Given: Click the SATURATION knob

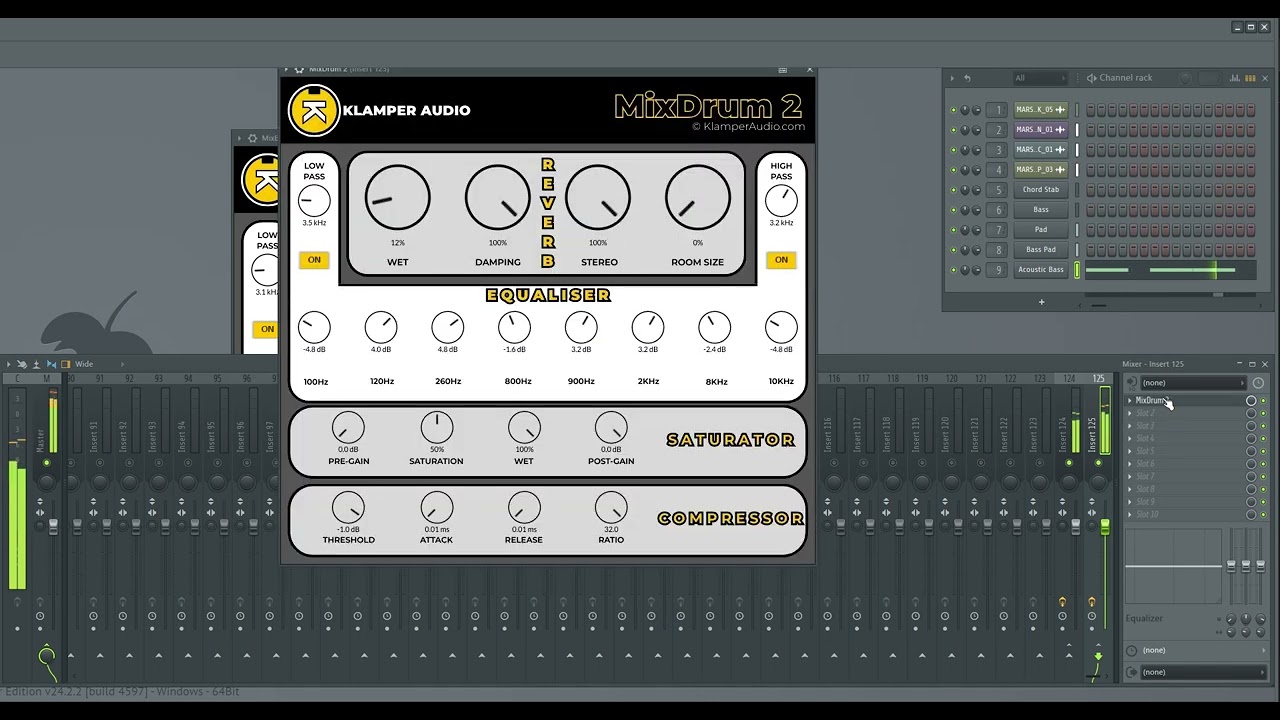Looking at the screenshot, I should (436, 428).
